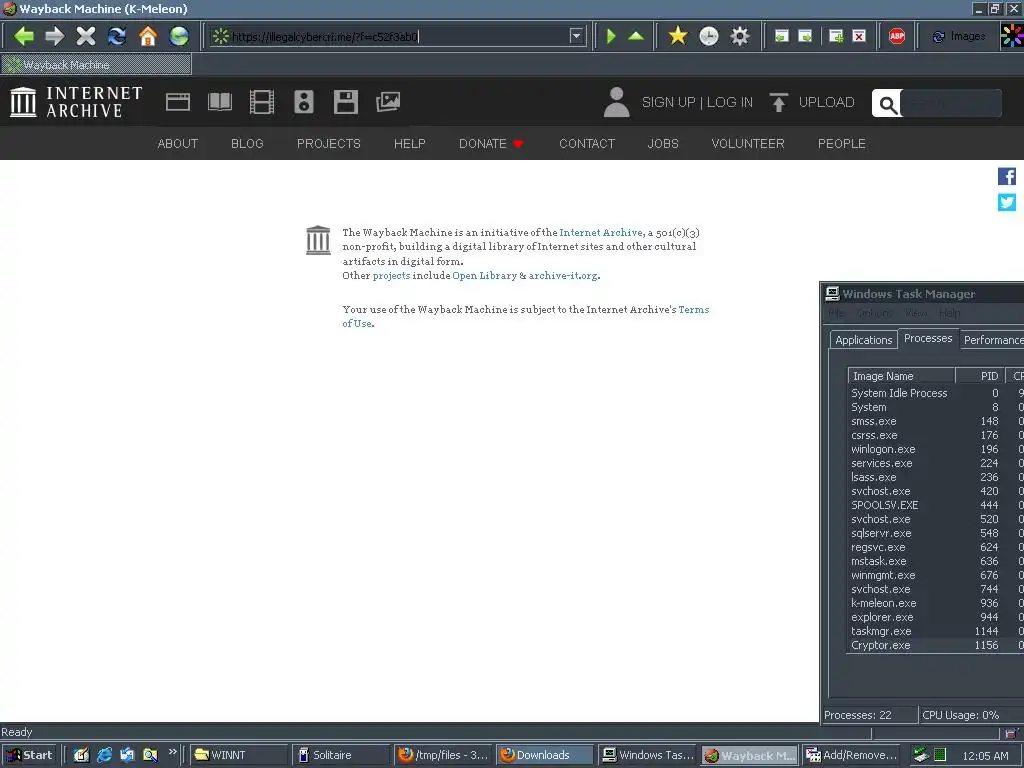Open the ABOUT nav item
The height and width of the screenshot is (768, 1024).
(x=178, y=144)
